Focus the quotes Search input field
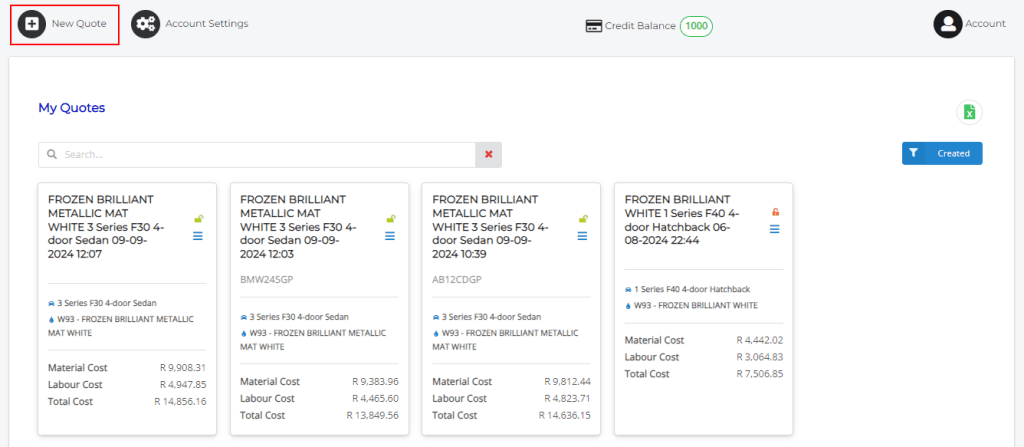 coord(260,155)
